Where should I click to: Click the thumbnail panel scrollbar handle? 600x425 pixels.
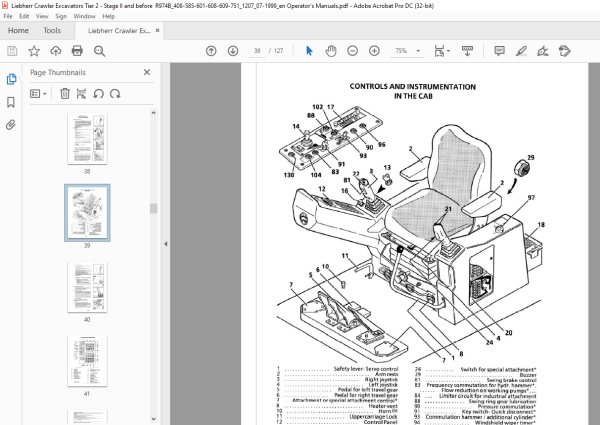tap(153, 208)
